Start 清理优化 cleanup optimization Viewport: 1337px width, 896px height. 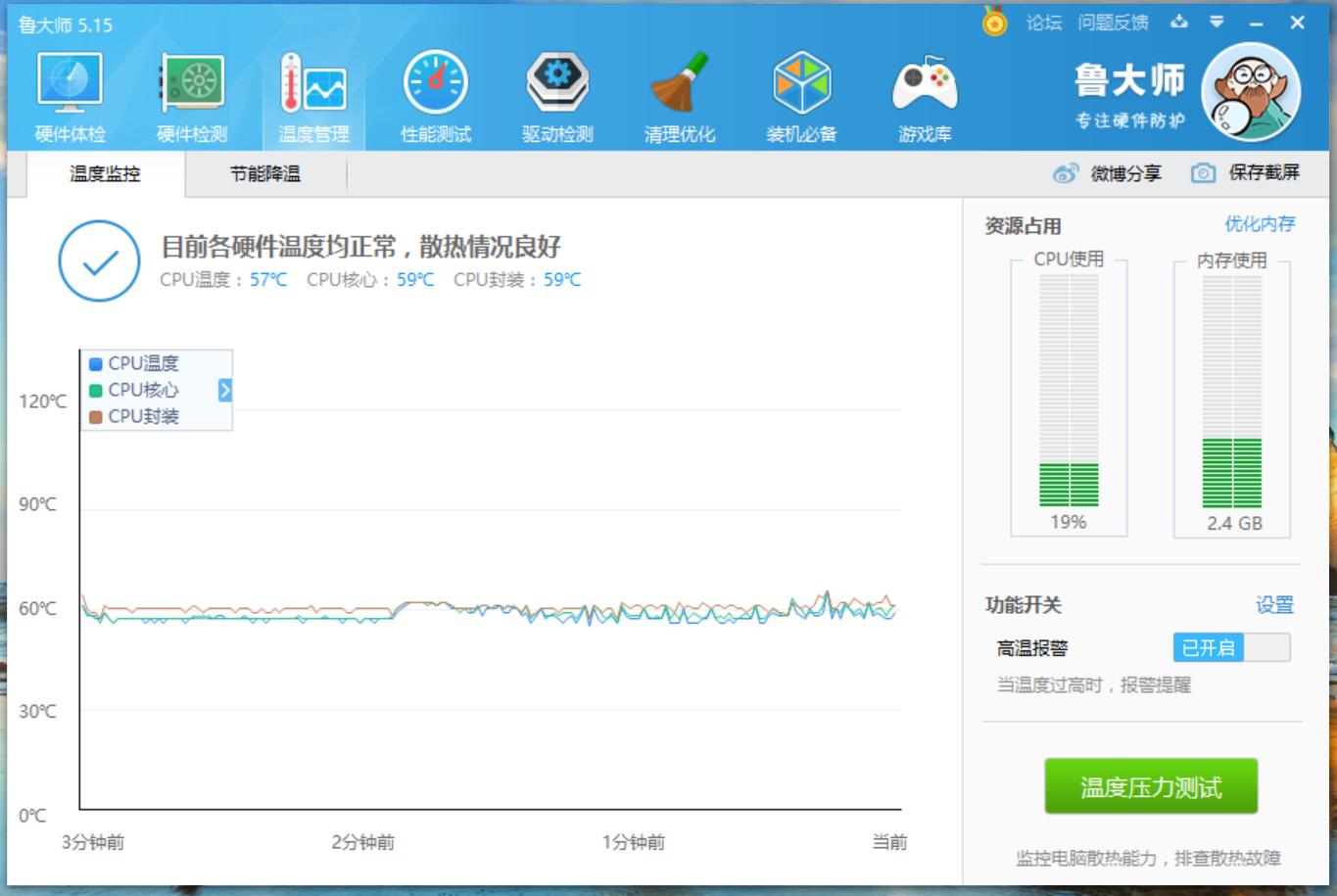[680, 93]
